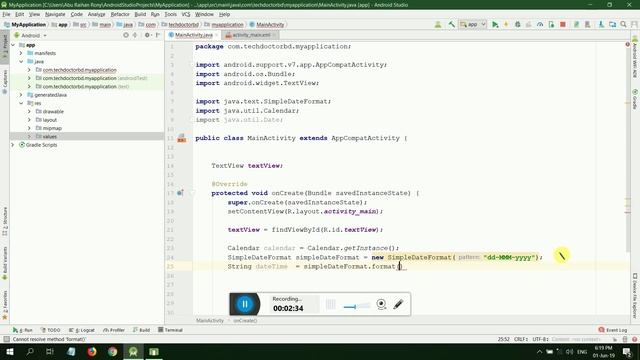Collapse the res folder
The width and height of the screenshot is (640, 360).
click(21, 103)
